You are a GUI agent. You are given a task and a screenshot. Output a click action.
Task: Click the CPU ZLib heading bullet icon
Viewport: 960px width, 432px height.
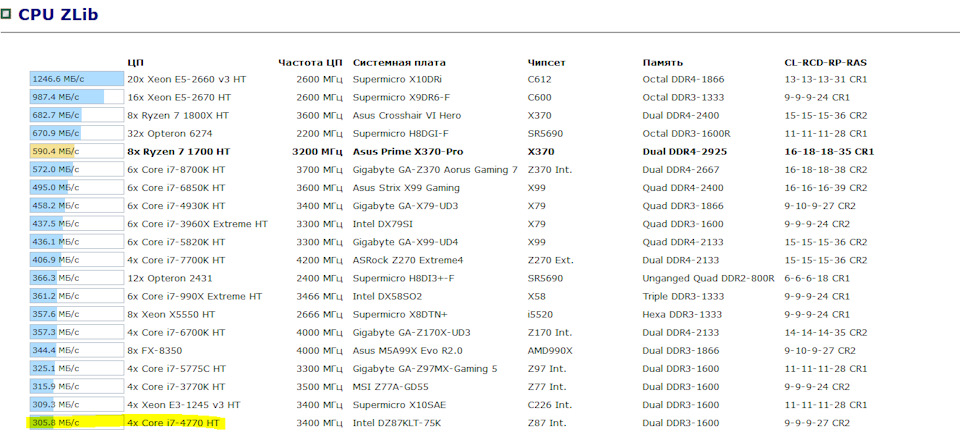click(6, 13)
